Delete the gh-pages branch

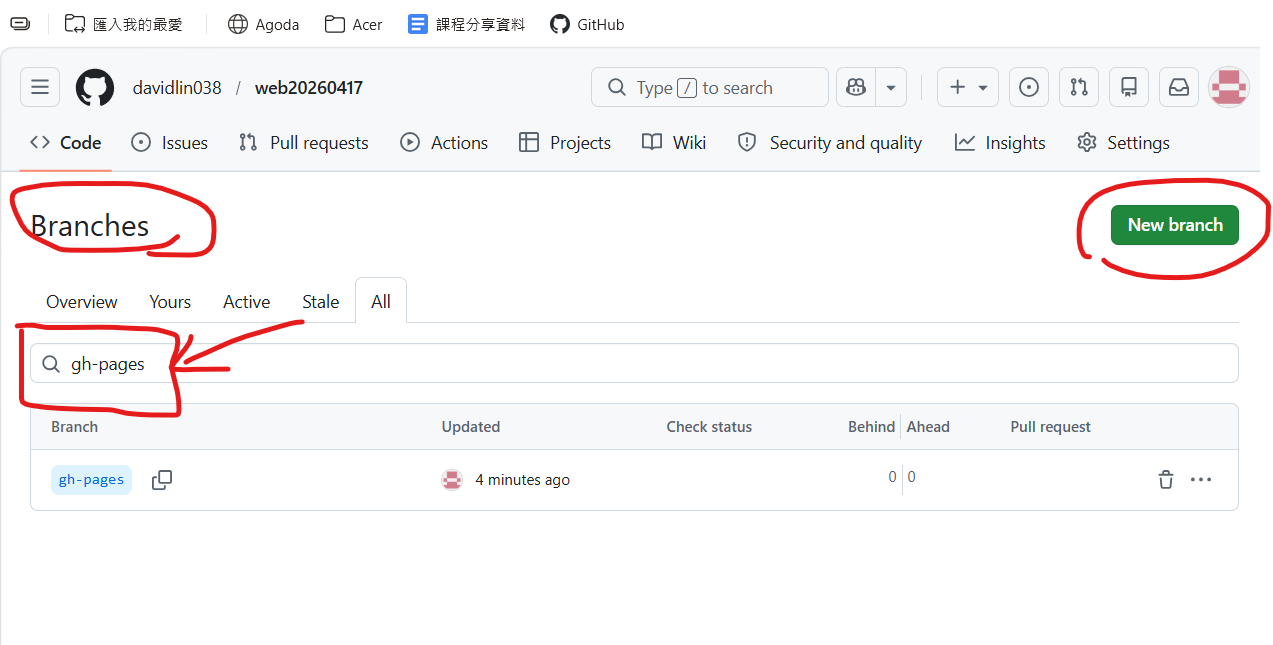click(1165, 480)
